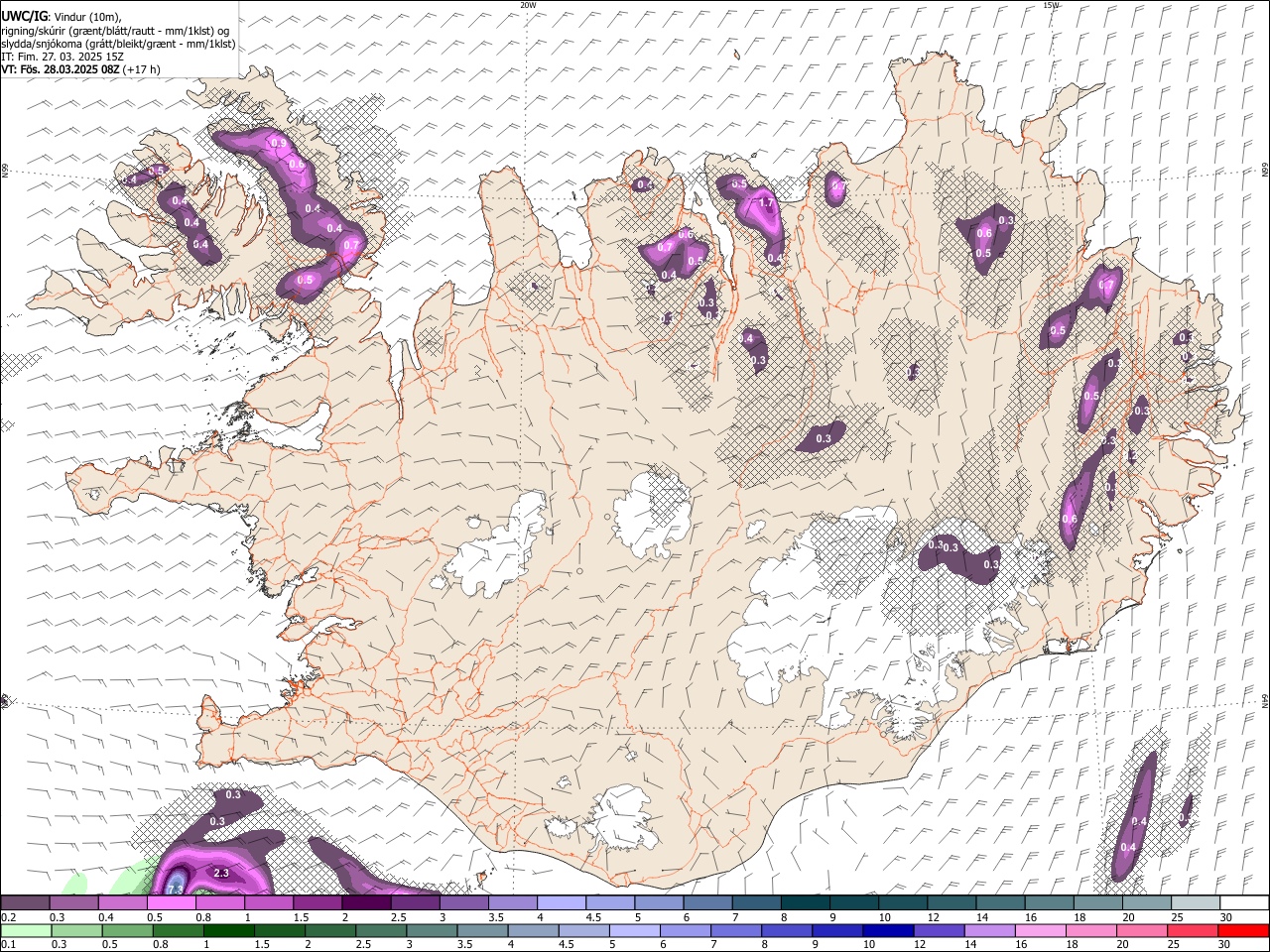Click the white central glacier area on map
Screen dimensions: 1270x952
(652, 513)
